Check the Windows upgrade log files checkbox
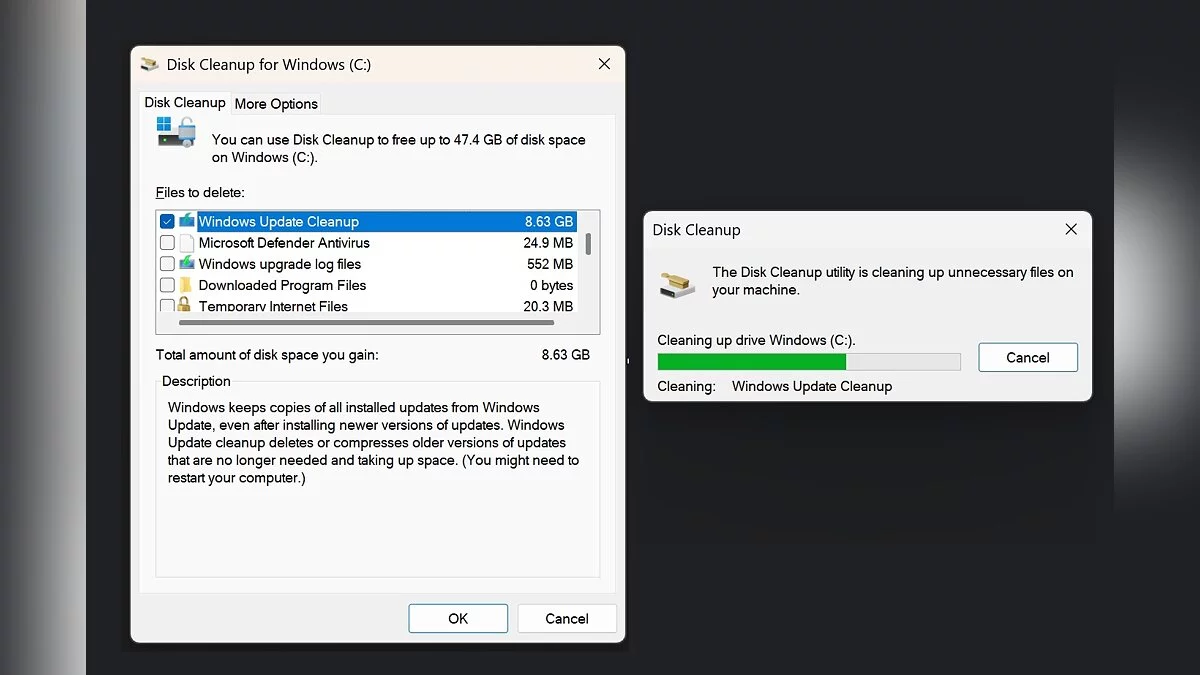Screen dimensions: 1200x675 point(167,264)
